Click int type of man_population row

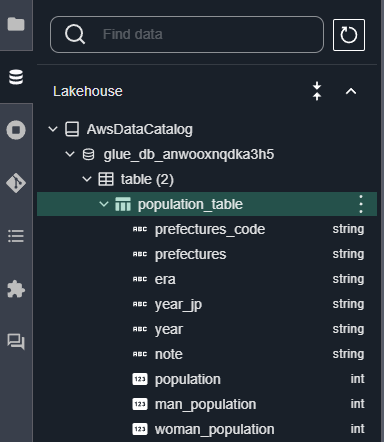tap(357, 404)
